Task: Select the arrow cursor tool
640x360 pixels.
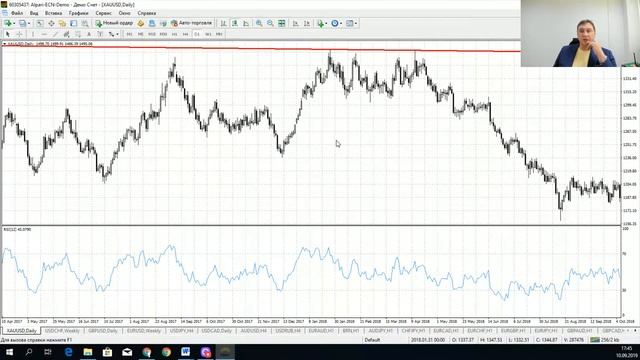Action: pyautogui.click(x=7, y=34)
